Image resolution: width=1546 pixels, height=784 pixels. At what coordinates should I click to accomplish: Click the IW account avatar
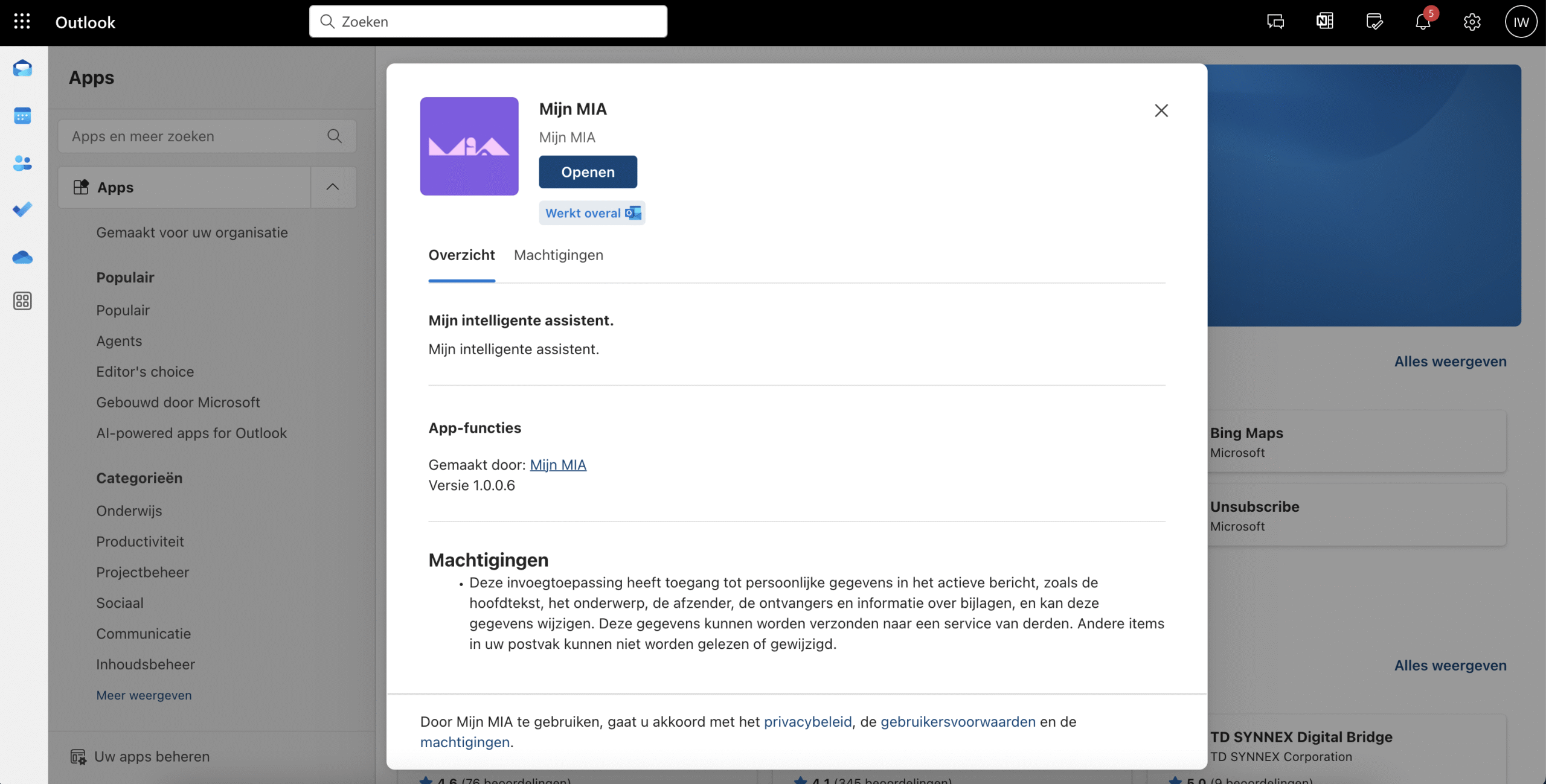pos(1521,22)
